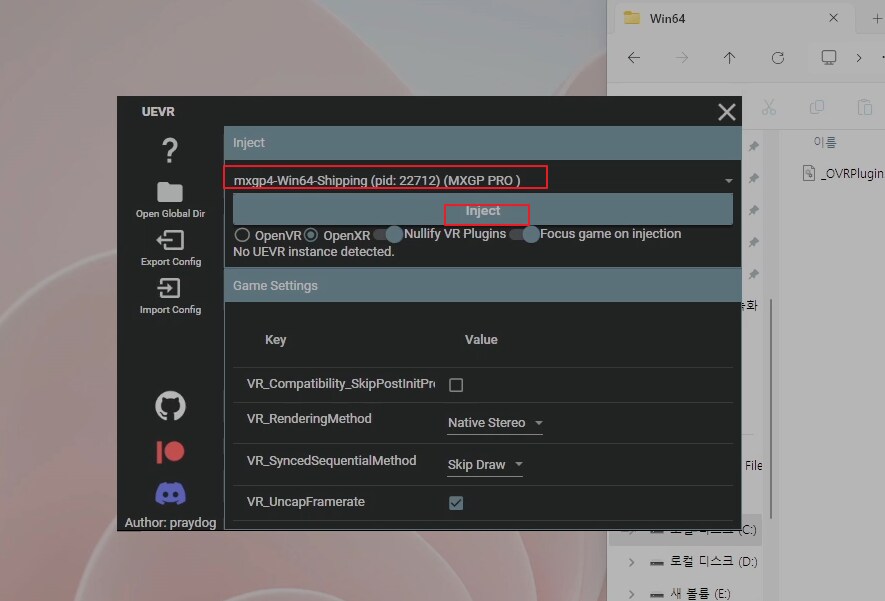Viewport: 885px width, 601px height.
Task: Click the refresh icon in File Explorer
Action: click(777, 58)
